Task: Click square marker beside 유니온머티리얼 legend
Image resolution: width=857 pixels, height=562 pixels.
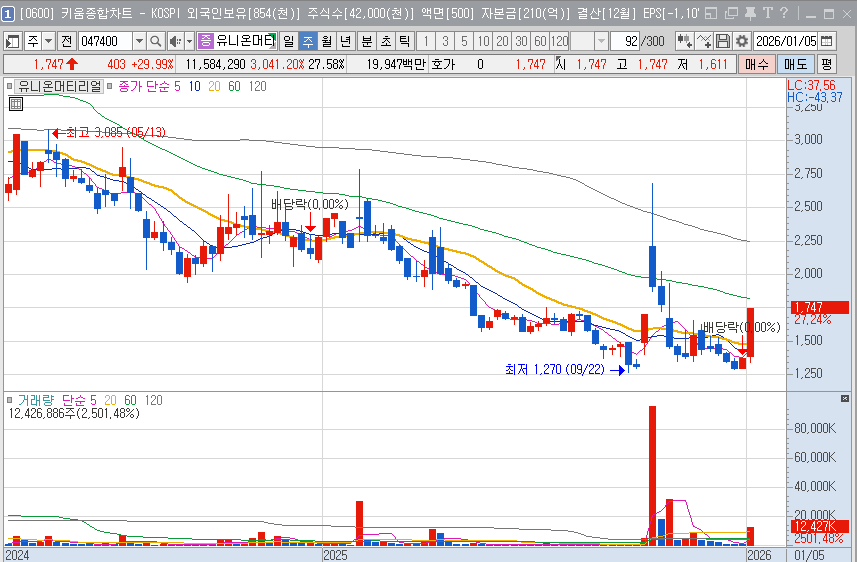Action: (9, 86)
